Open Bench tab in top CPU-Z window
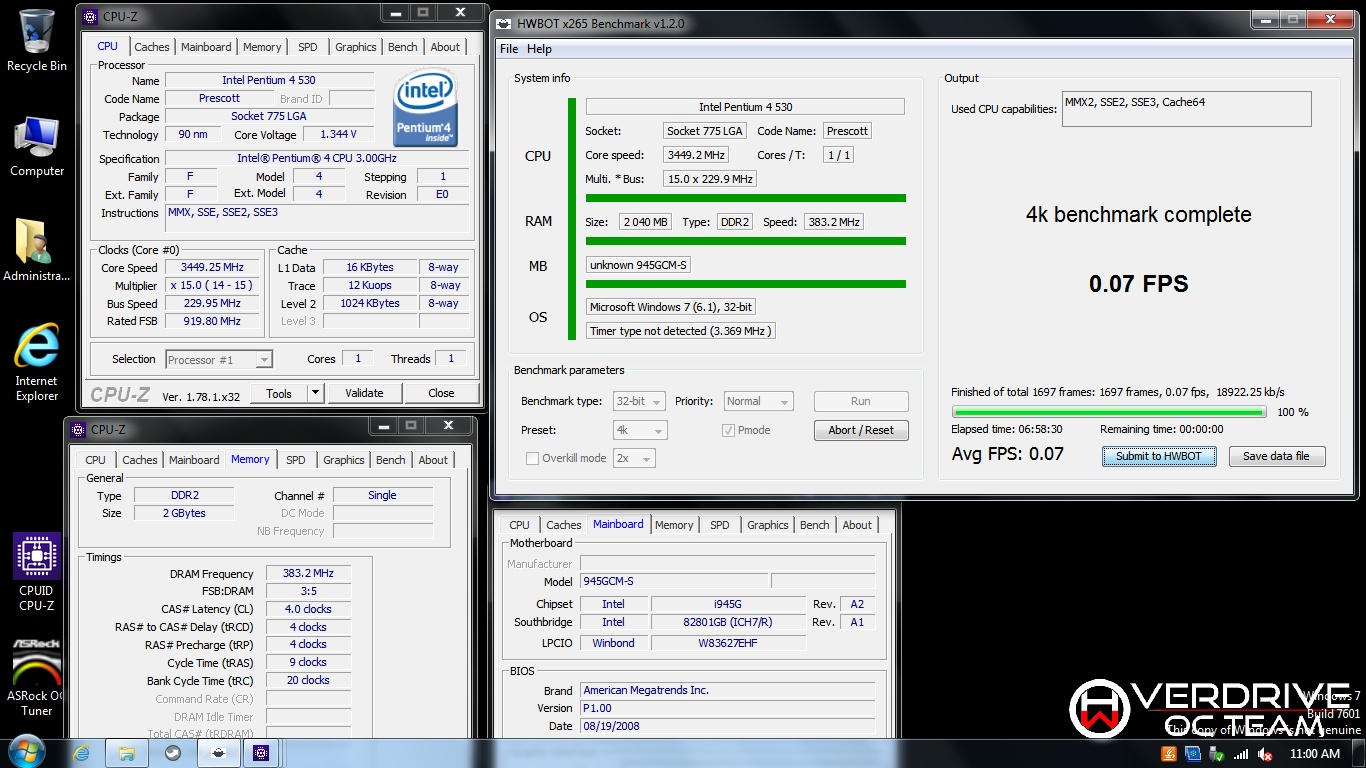This screenshot has height=768, width=1366. pos(403,47)
